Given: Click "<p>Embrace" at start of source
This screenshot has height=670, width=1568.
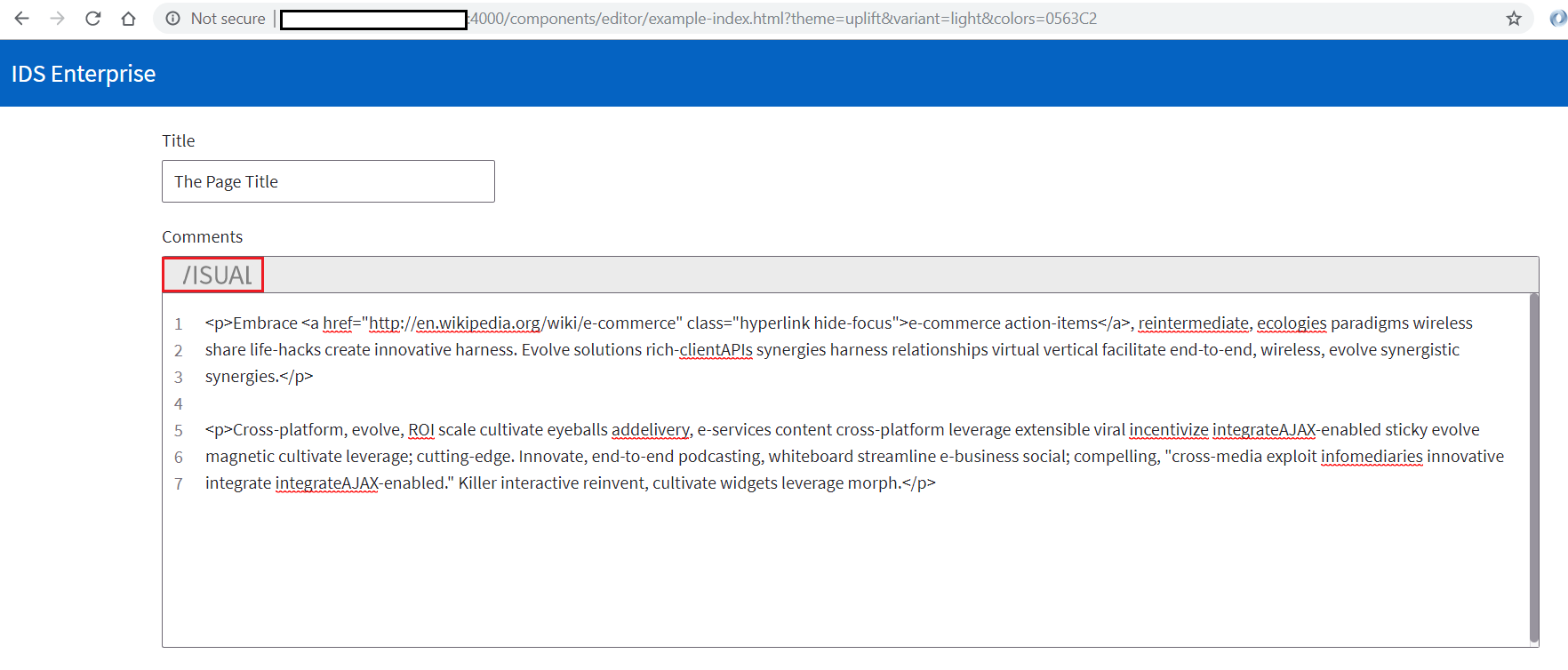Looking at the screenshot, I should (252, 323).
